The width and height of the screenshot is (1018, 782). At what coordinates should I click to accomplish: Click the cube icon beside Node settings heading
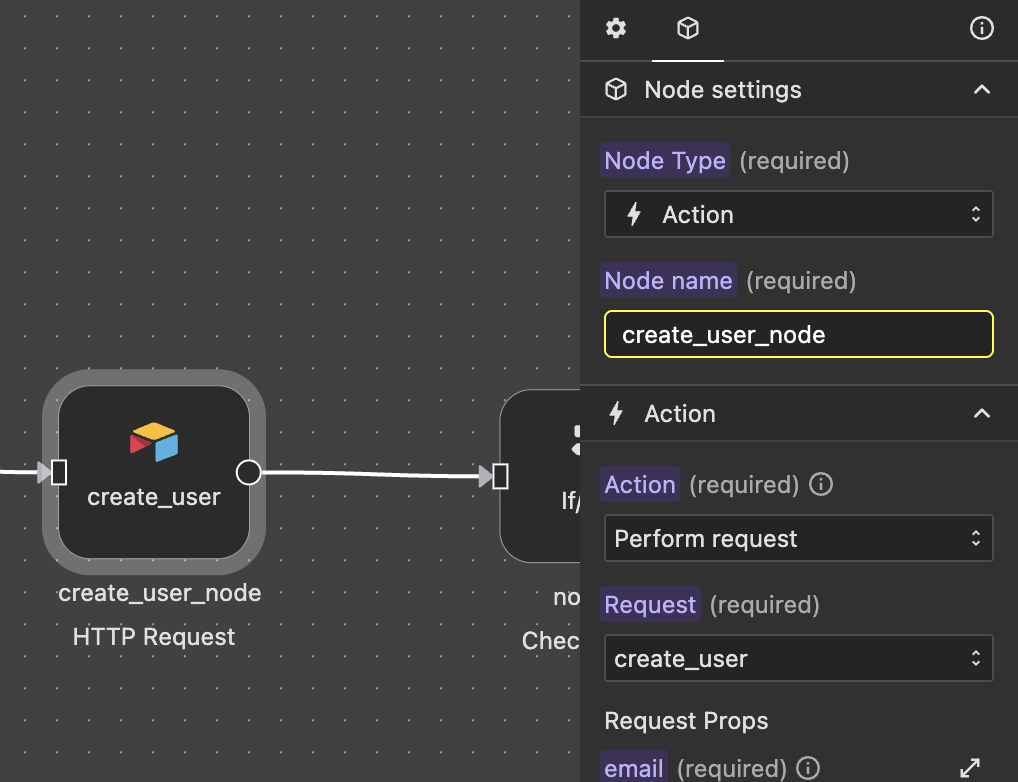[x=615, y=89]
